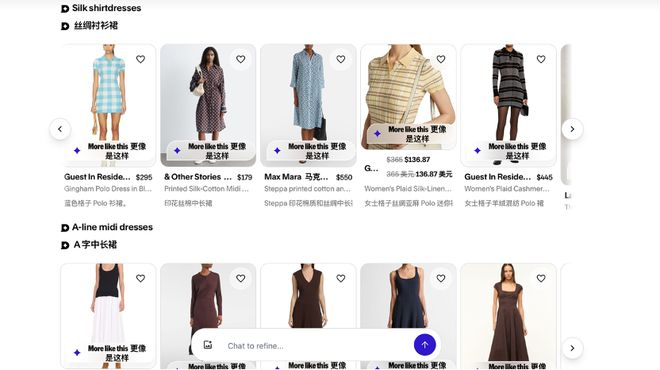Favorite the white skirt A-line dress heart
This screenshot has width=660, height=370.
pos(141,278)
